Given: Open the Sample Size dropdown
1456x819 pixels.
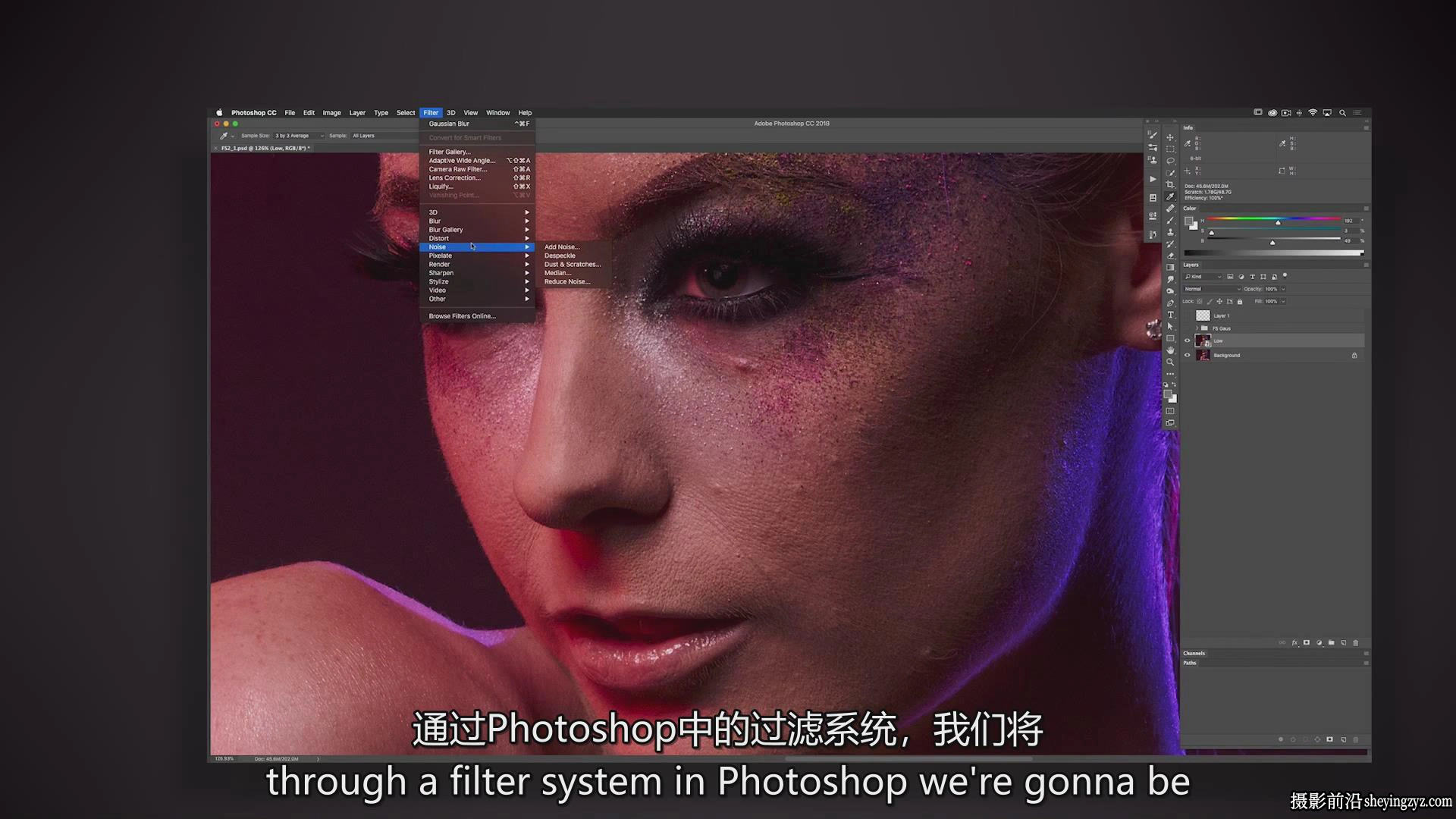Looking at the screenshot, I should click(299, 136).
